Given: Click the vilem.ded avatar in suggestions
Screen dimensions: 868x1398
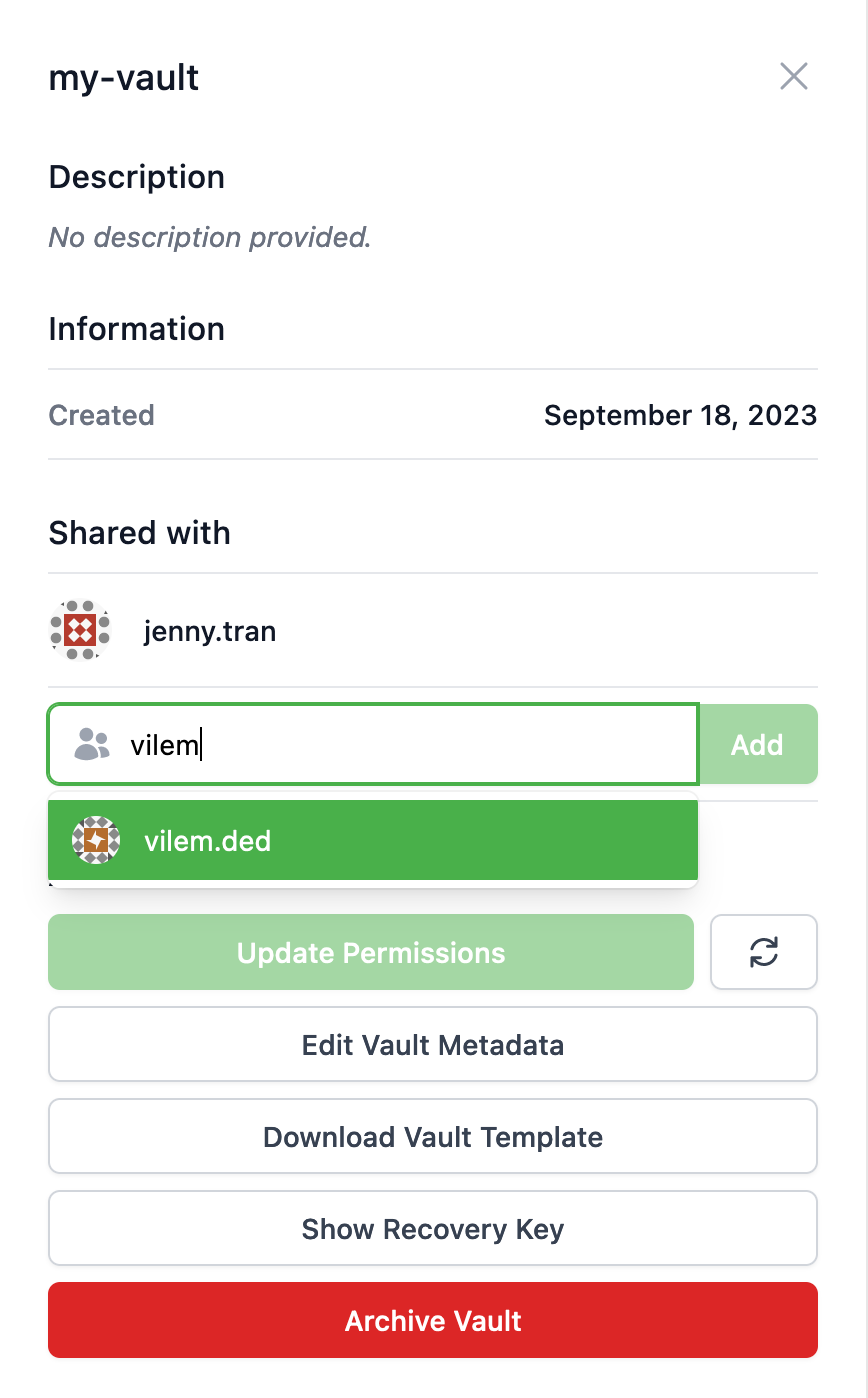Looking at the screenshot, I should point(96,840).
